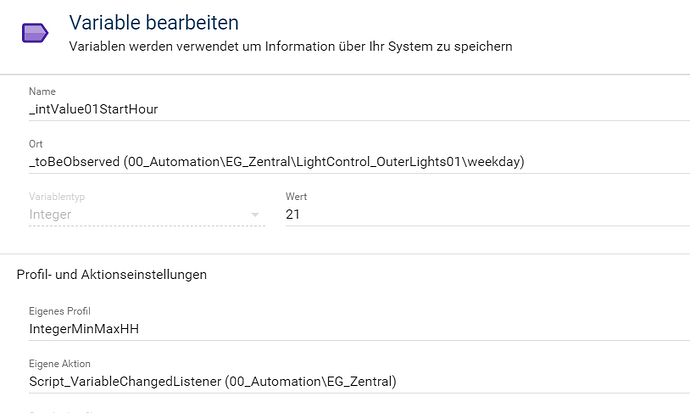Click the subtitle about Variablen speichern
The width and height of the screenshot is (690, 413).
290,47
